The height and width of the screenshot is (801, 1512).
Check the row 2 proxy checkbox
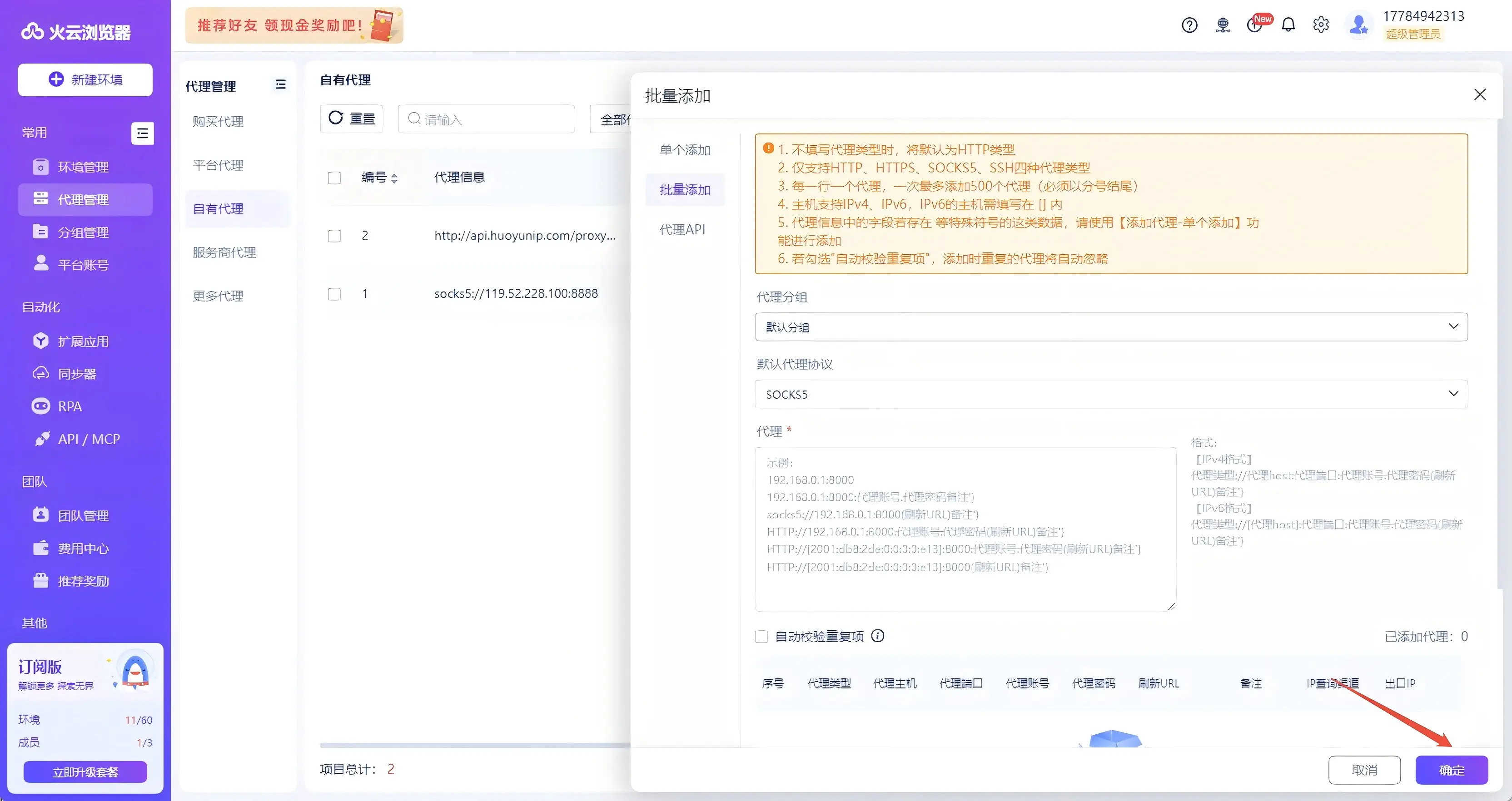click(334, 236)
